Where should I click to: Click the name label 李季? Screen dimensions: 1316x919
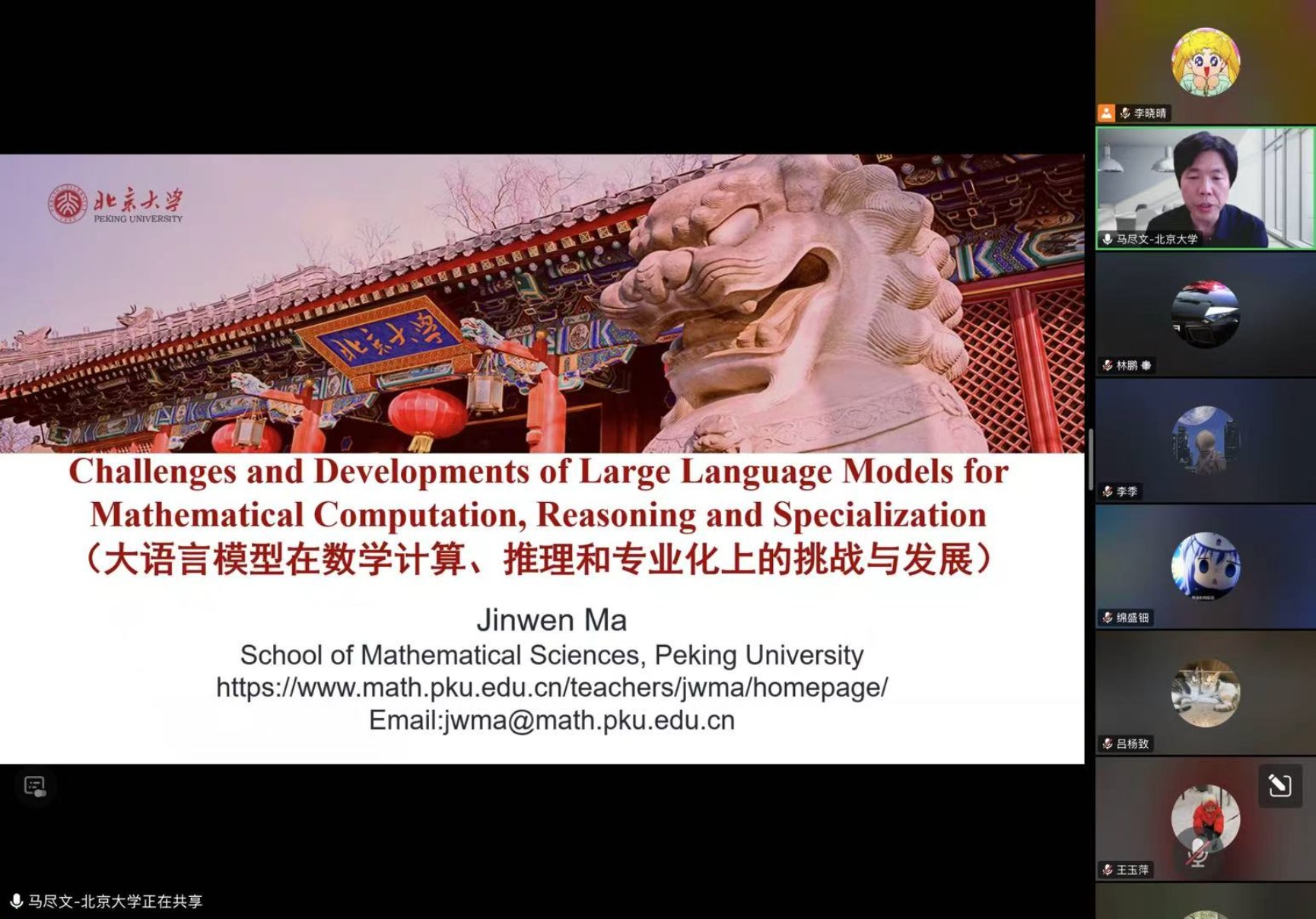tap(1127, 492)
